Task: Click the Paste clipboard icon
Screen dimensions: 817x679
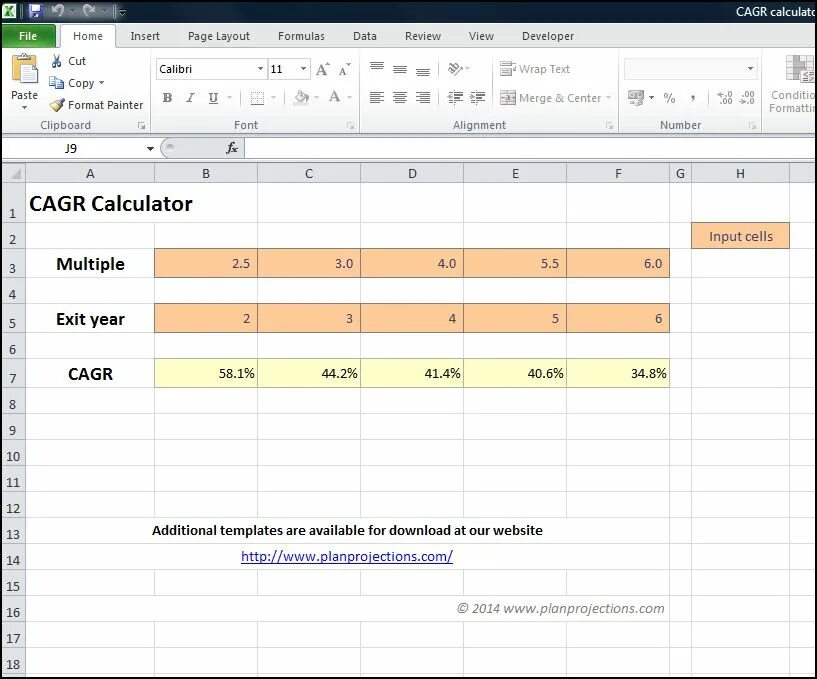Action: (x=24, y=69)
